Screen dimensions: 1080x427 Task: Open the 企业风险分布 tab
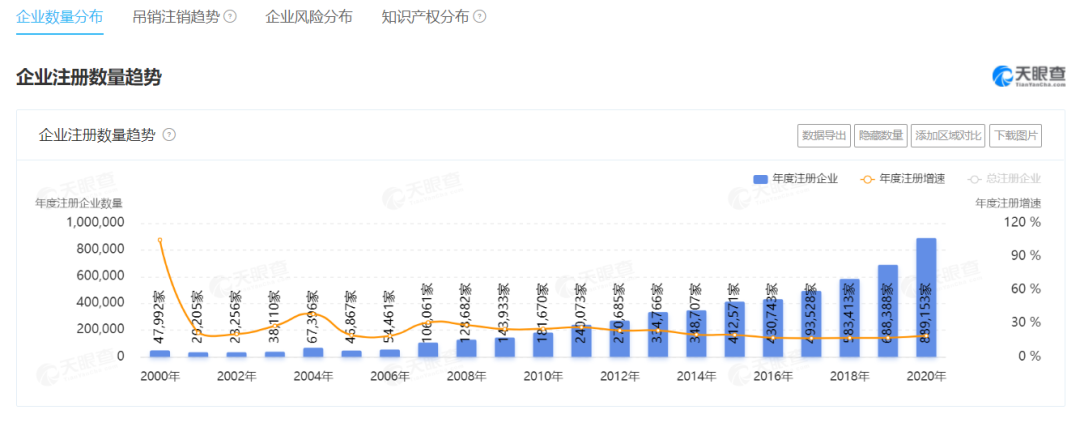tap(308, 17)
